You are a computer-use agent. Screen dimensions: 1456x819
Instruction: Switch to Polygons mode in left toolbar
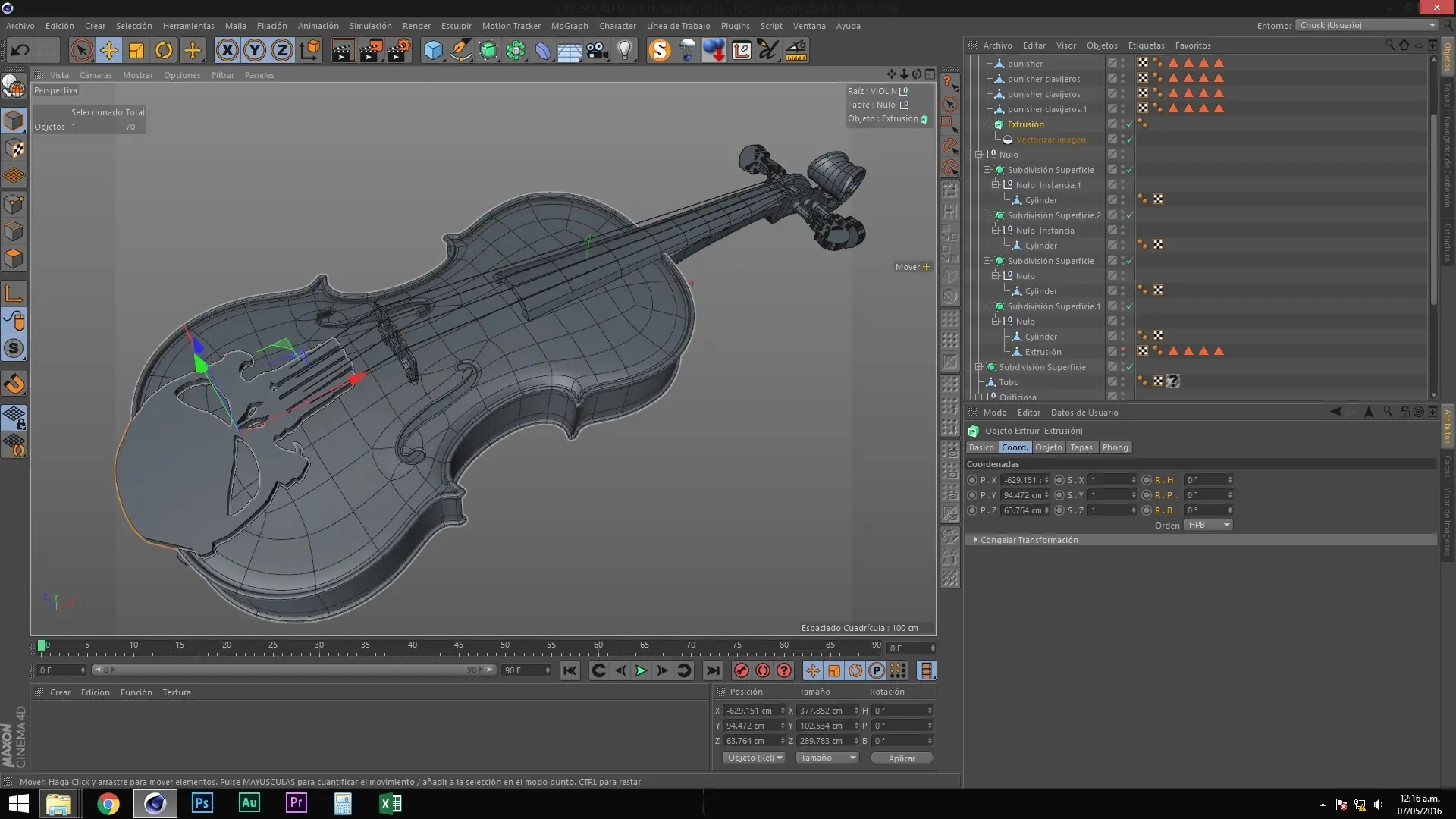coord(14,259)
